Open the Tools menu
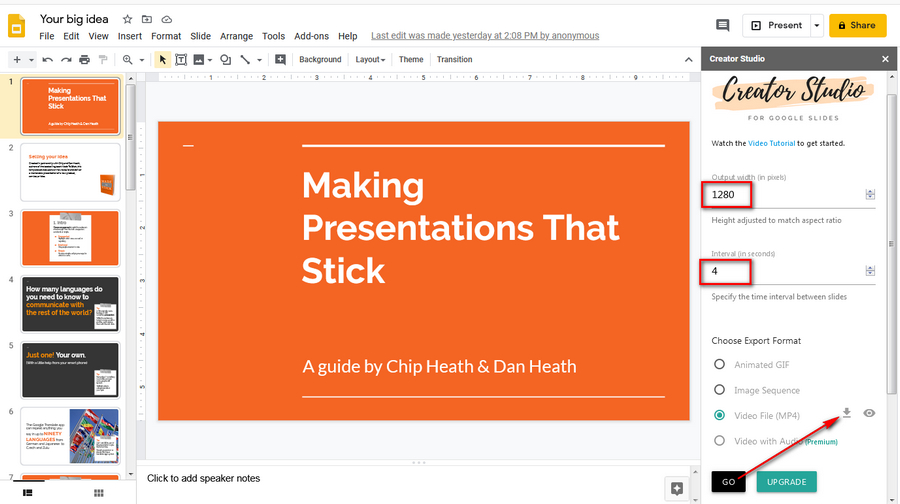Image resolution: width=900 pixels, height=504 pixels. 273,36
